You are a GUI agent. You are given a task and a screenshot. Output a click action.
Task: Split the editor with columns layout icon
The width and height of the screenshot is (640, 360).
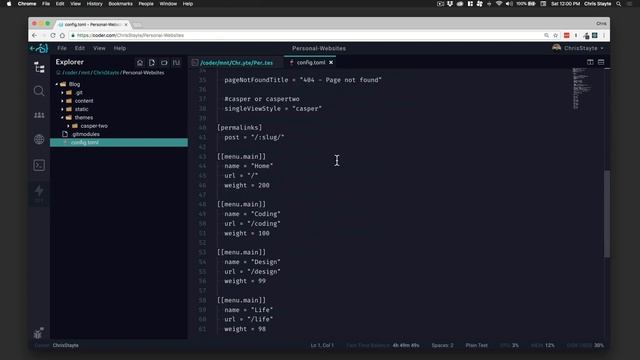(590, 62)
